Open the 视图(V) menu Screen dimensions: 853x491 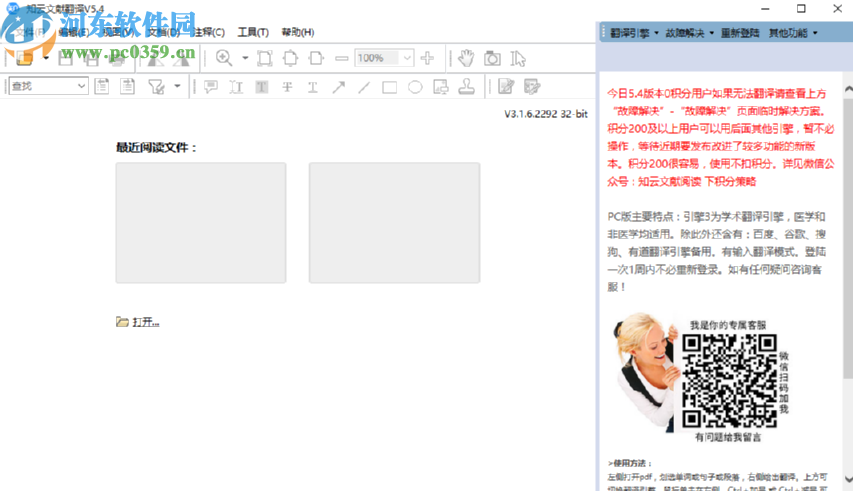(119, 32)
